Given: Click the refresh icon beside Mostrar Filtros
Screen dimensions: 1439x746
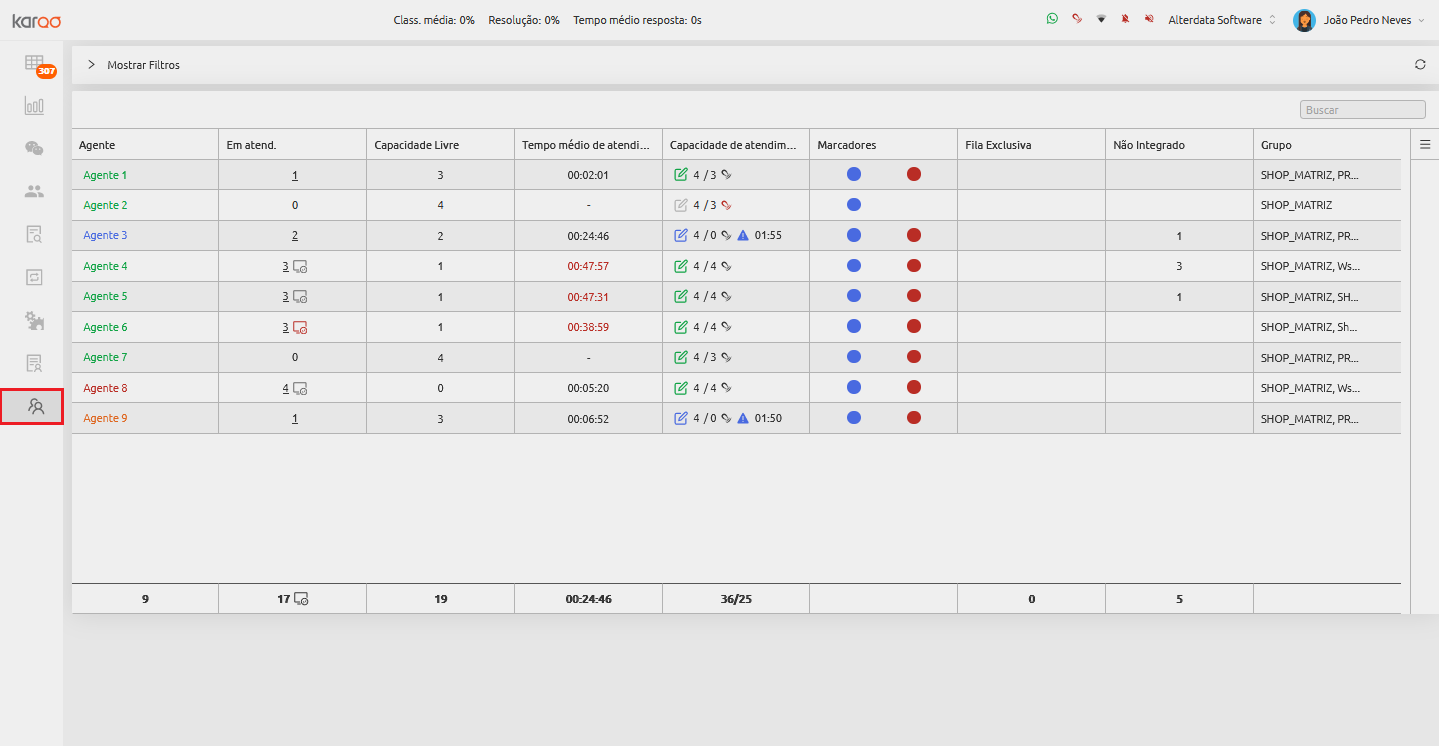Looking at the screenshot, I should (1420, 65).
